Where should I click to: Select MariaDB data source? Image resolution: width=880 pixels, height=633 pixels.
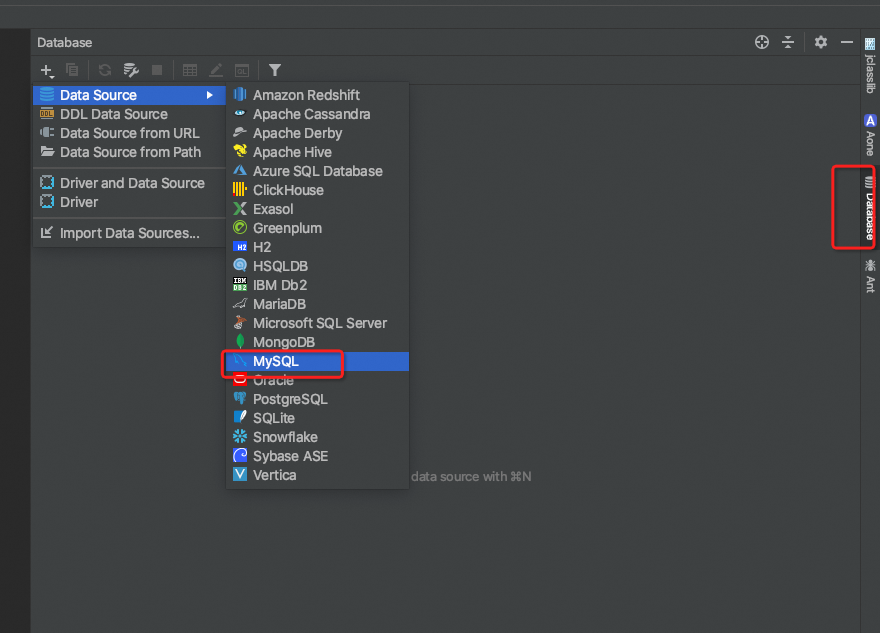tap(318, 305)
